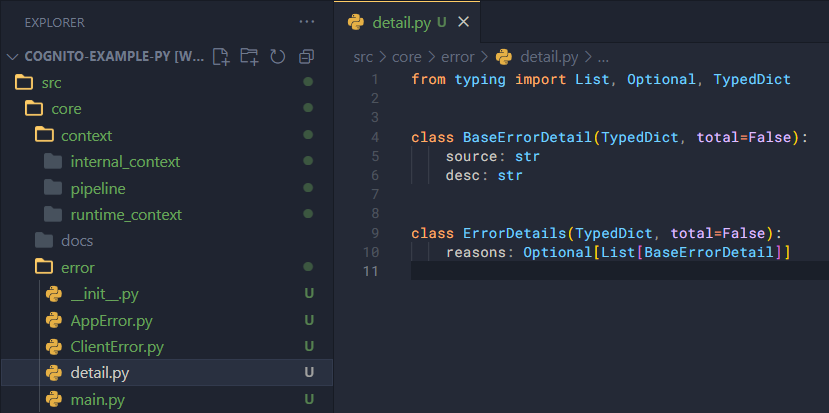Collapse all folders in Explorer
829x413 pixels.
pos(307,57)
